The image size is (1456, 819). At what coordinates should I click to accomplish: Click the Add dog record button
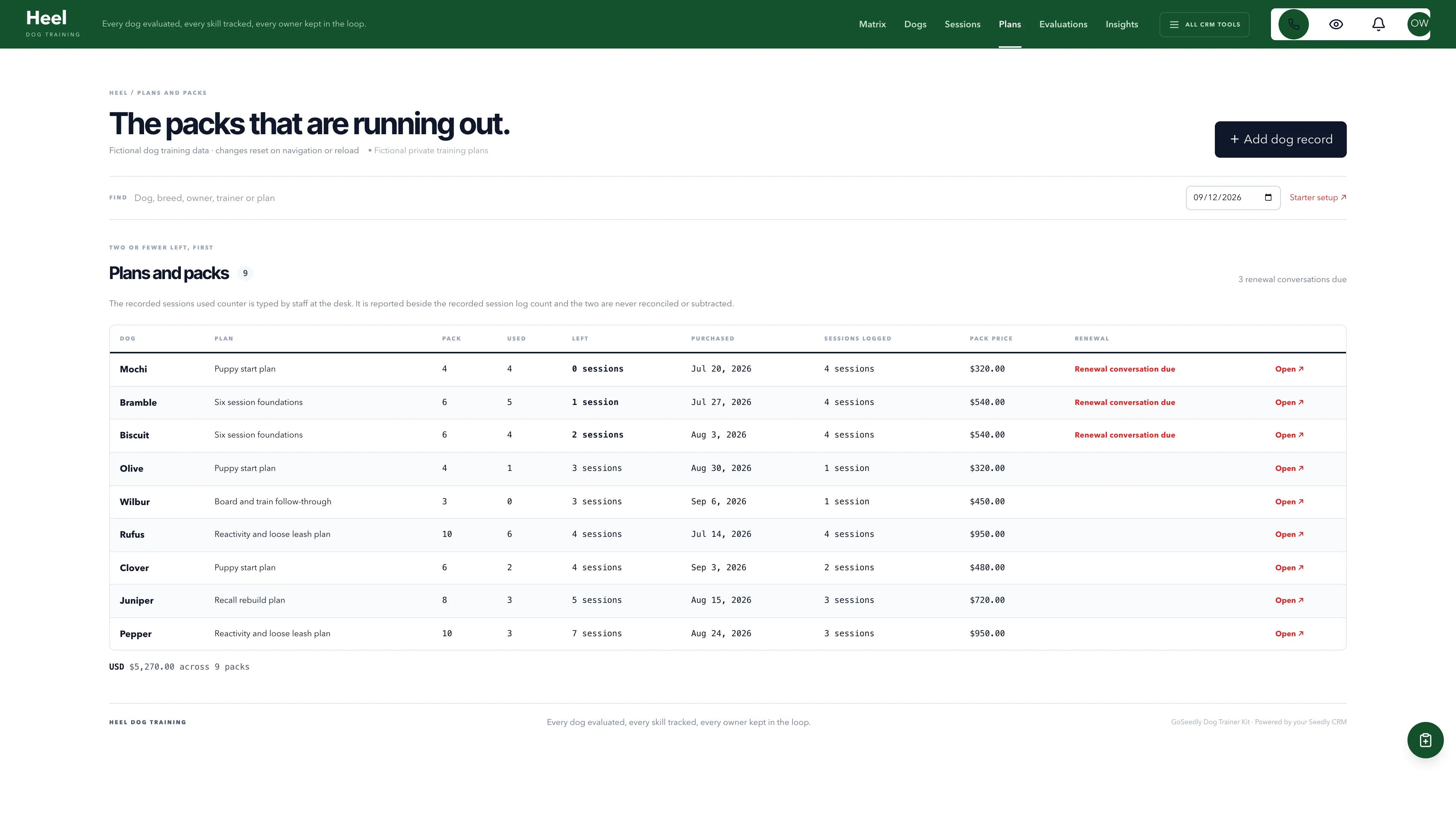1280,139
